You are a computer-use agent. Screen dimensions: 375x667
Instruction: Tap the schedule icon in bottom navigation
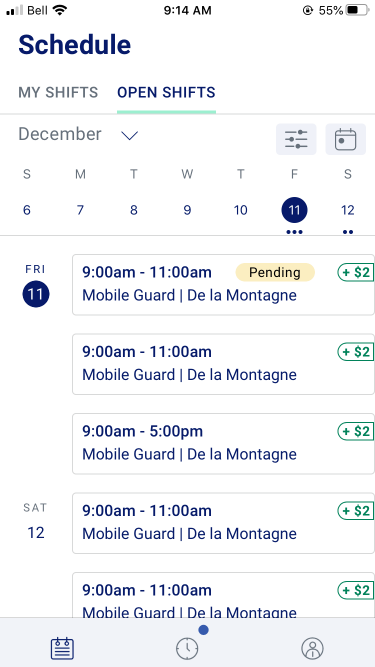click(x=62, y=649)
